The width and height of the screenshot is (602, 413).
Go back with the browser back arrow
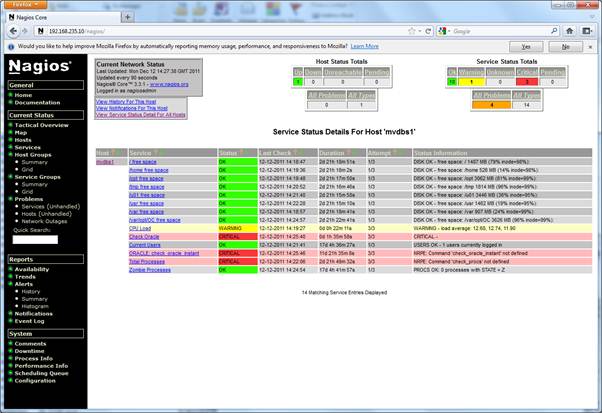pos(13,31)
